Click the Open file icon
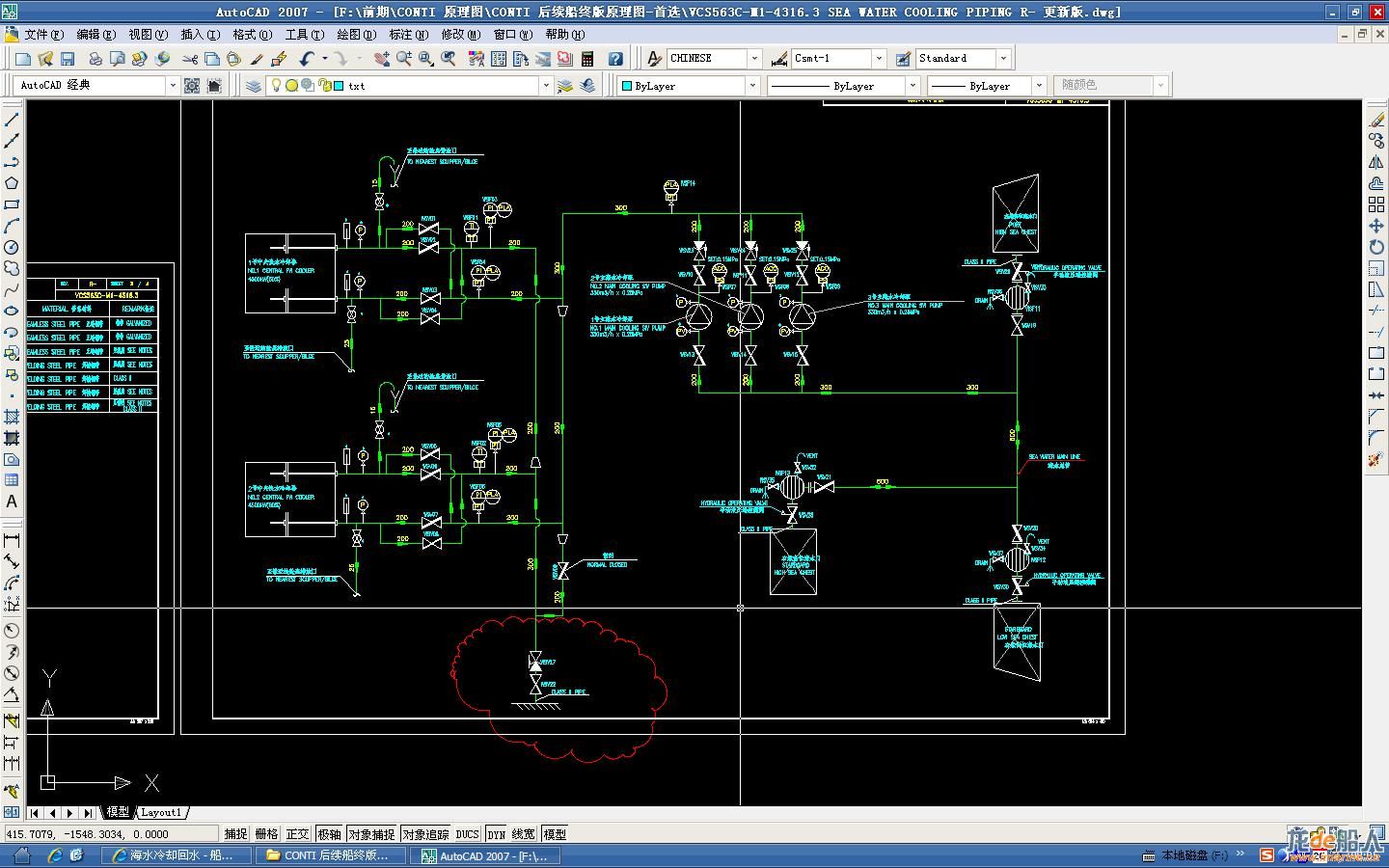This screenshot has height=868, width=1389. 45,59
